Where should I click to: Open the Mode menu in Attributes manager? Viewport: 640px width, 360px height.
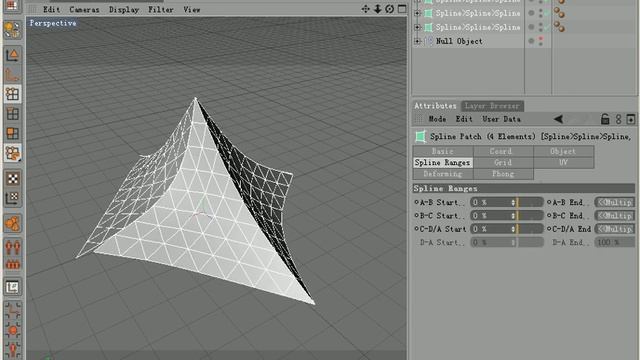pos(437,119)
